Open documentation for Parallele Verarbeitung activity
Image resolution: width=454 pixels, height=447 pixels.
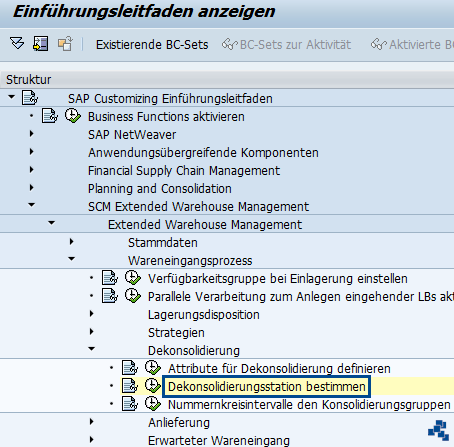[x=110, y=296]
